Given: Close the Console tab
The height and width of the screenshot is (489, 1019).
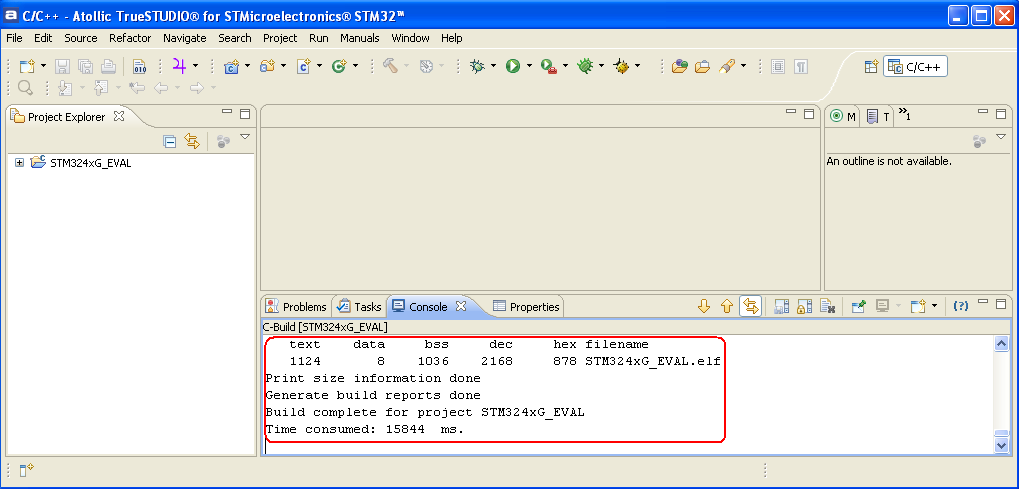Looking at the screenshot, I should [x=461, y=306].
